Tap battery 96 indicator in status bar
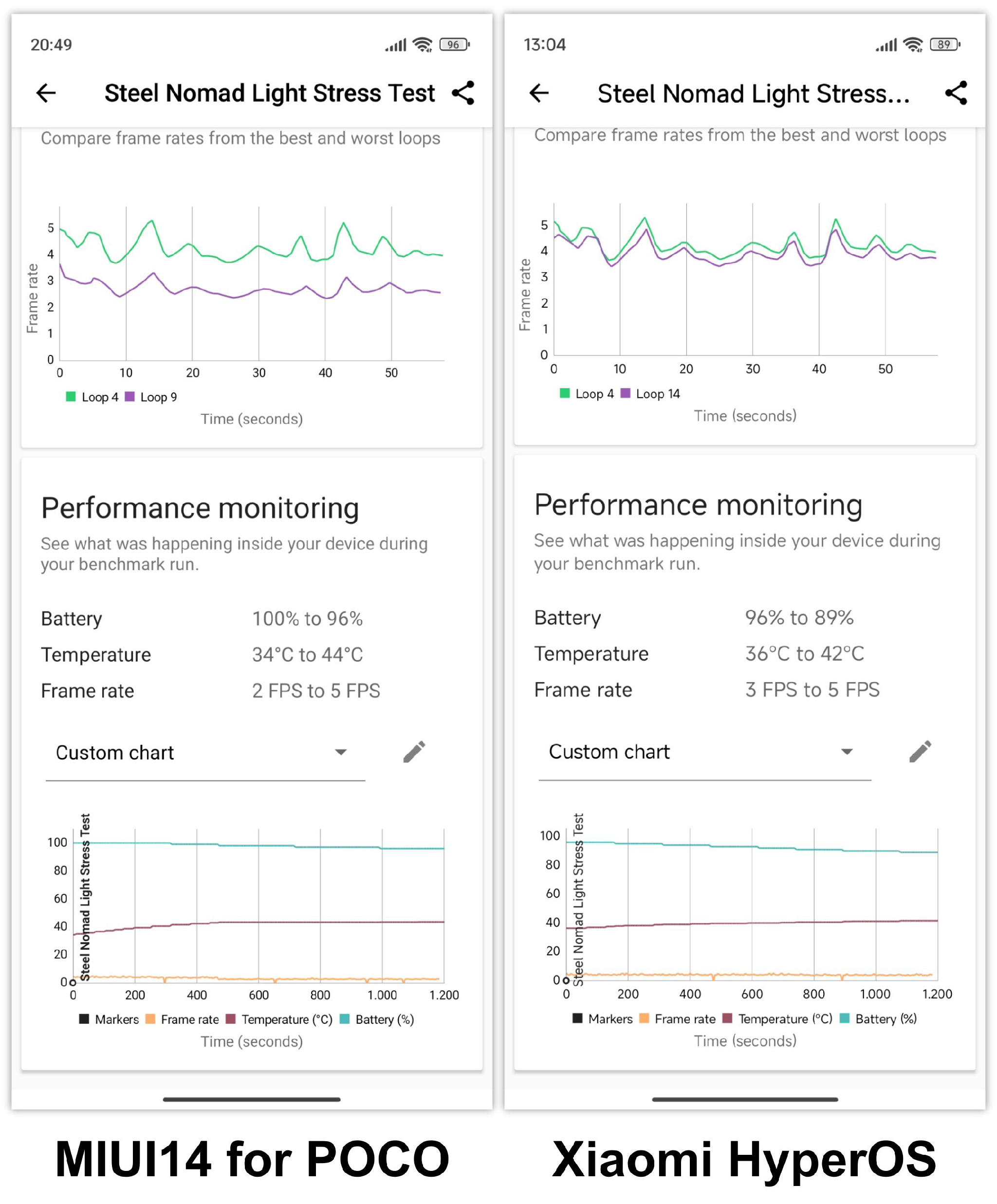The image size is (997, 1204). 455,44
